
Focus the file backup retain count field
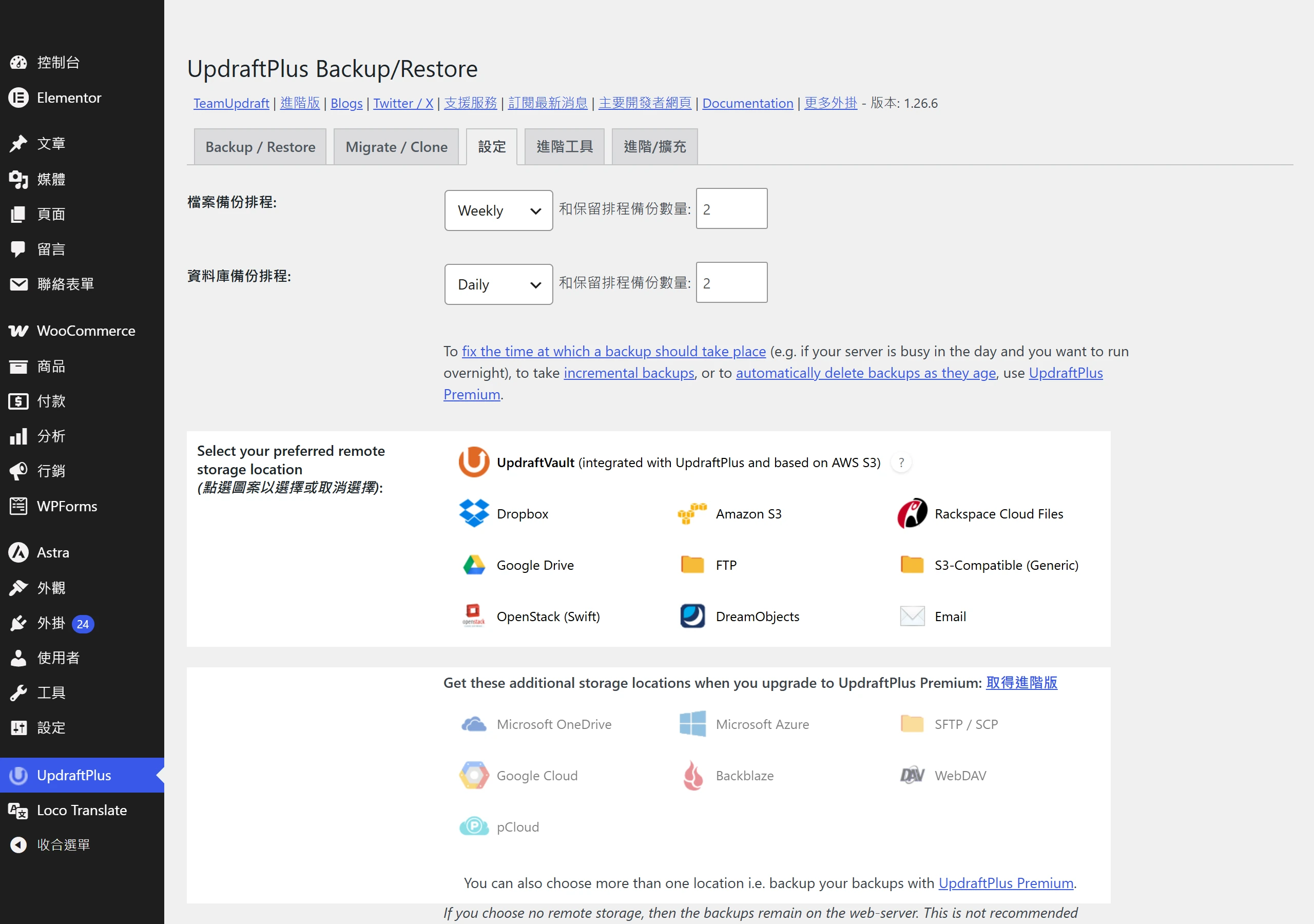click(731, 208)
